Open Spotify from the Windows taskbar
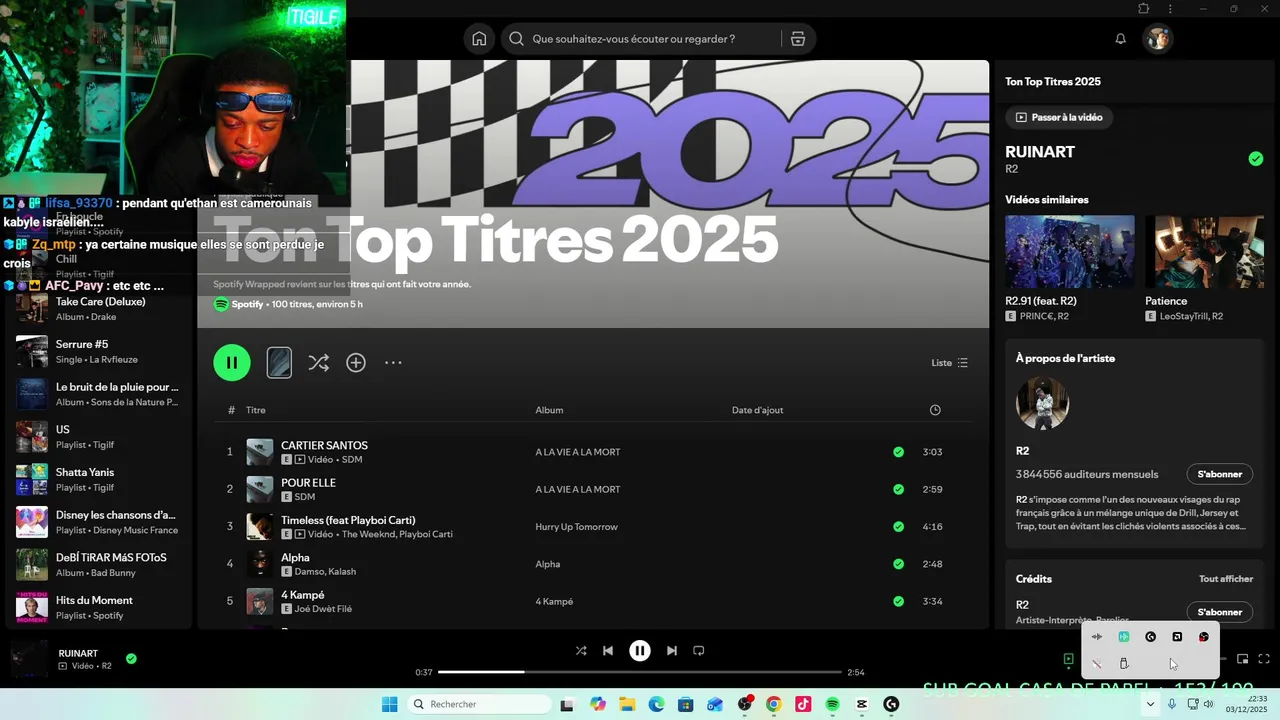This screenshot has width=1280, height=720. 832,704
